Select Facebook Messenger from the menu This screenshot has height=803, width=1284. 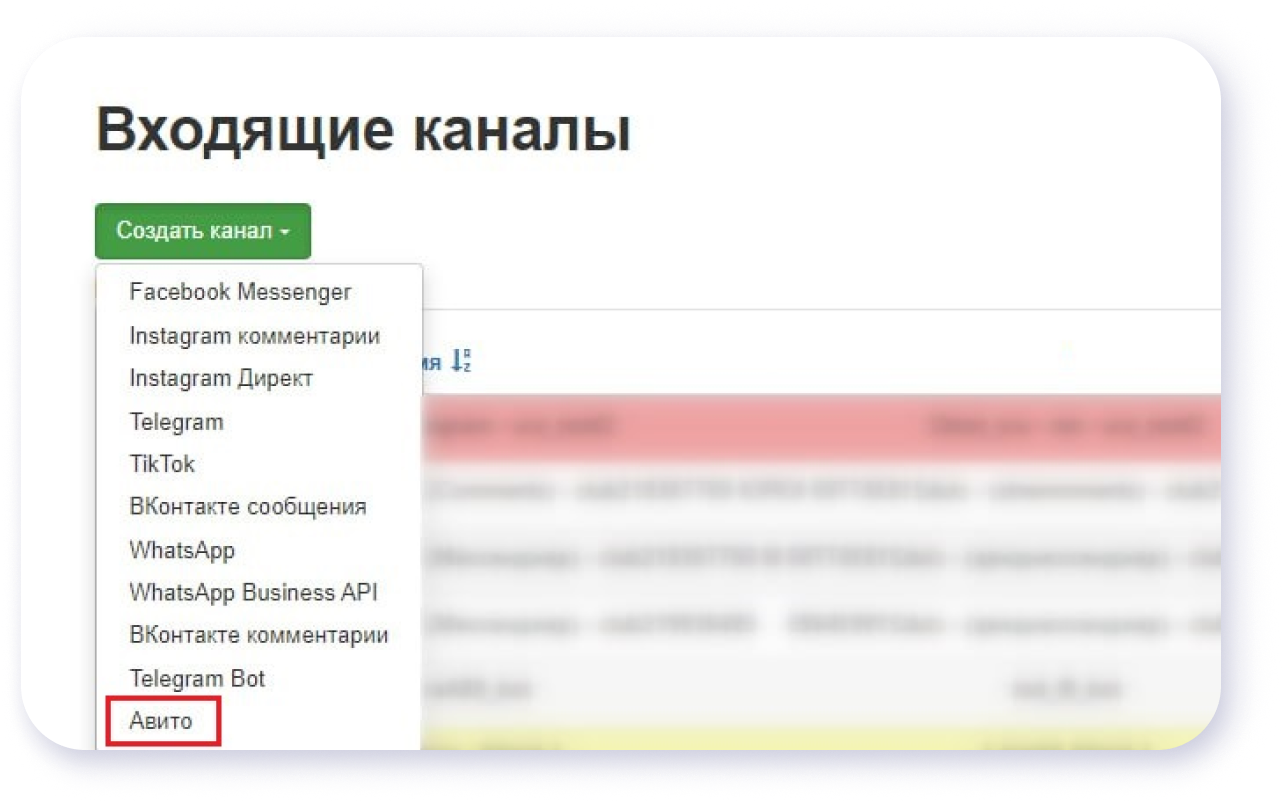(x=240, y=292)
